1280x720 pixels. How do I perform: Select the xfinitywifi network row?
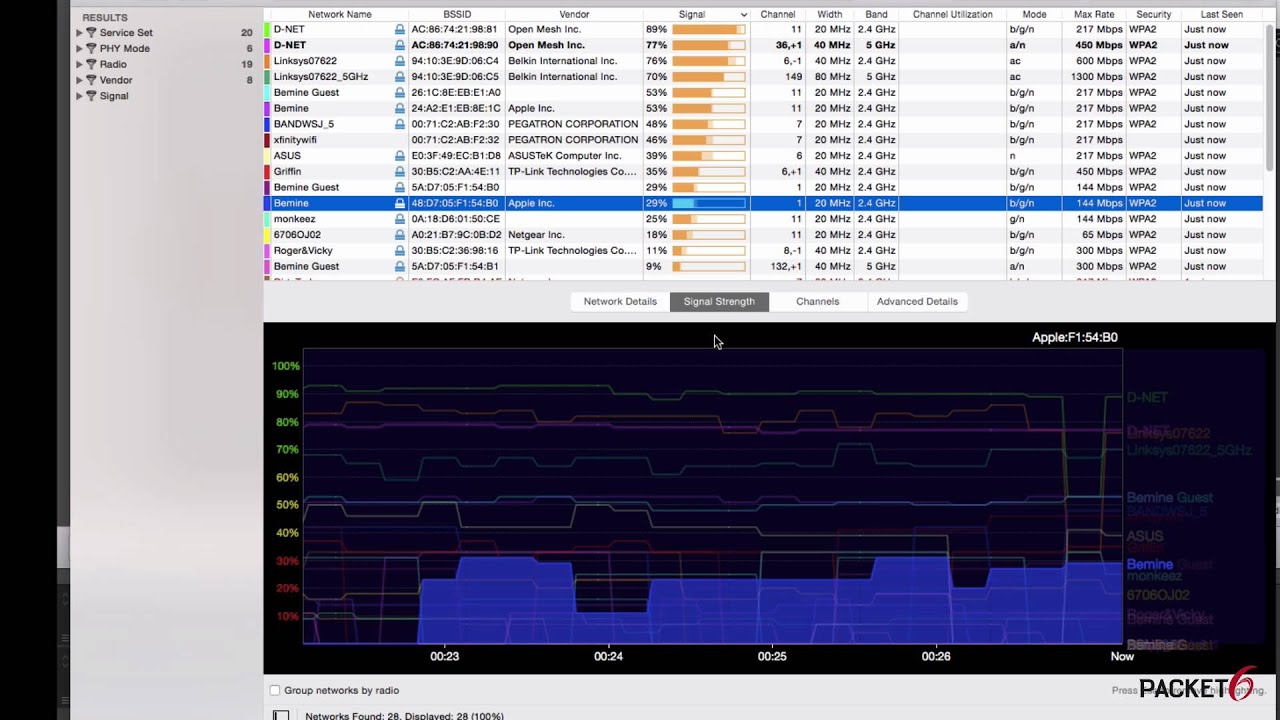point(763,140)
